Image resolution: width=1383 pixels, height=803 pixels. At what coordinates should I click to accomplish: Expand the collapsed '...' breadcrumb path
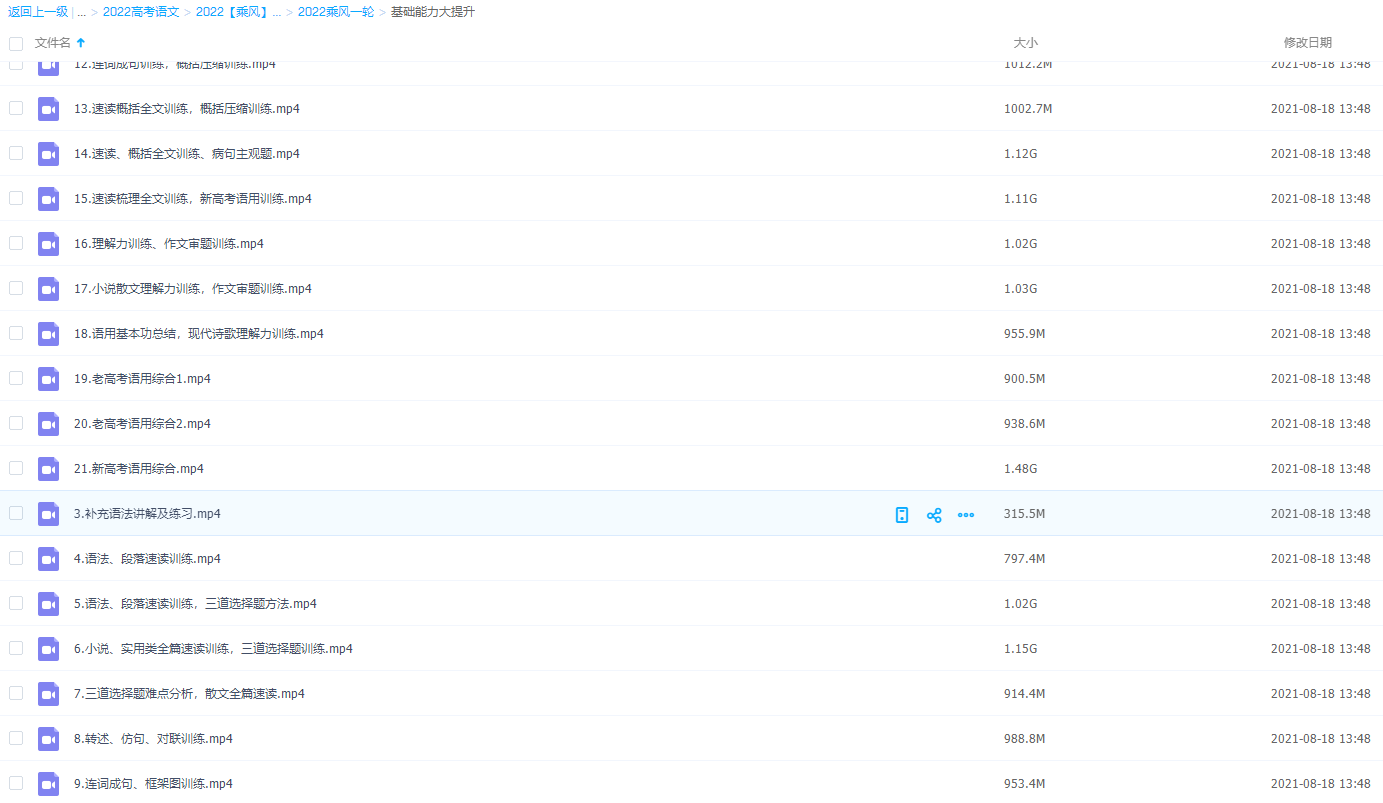(x=81, y=12)
